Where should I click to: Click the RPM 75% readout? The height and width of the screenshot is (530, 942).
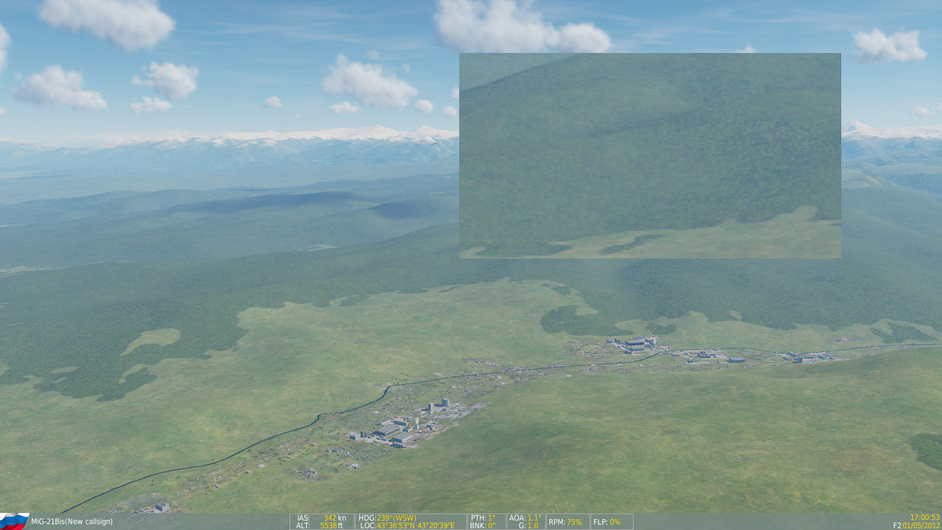[565, 522]
